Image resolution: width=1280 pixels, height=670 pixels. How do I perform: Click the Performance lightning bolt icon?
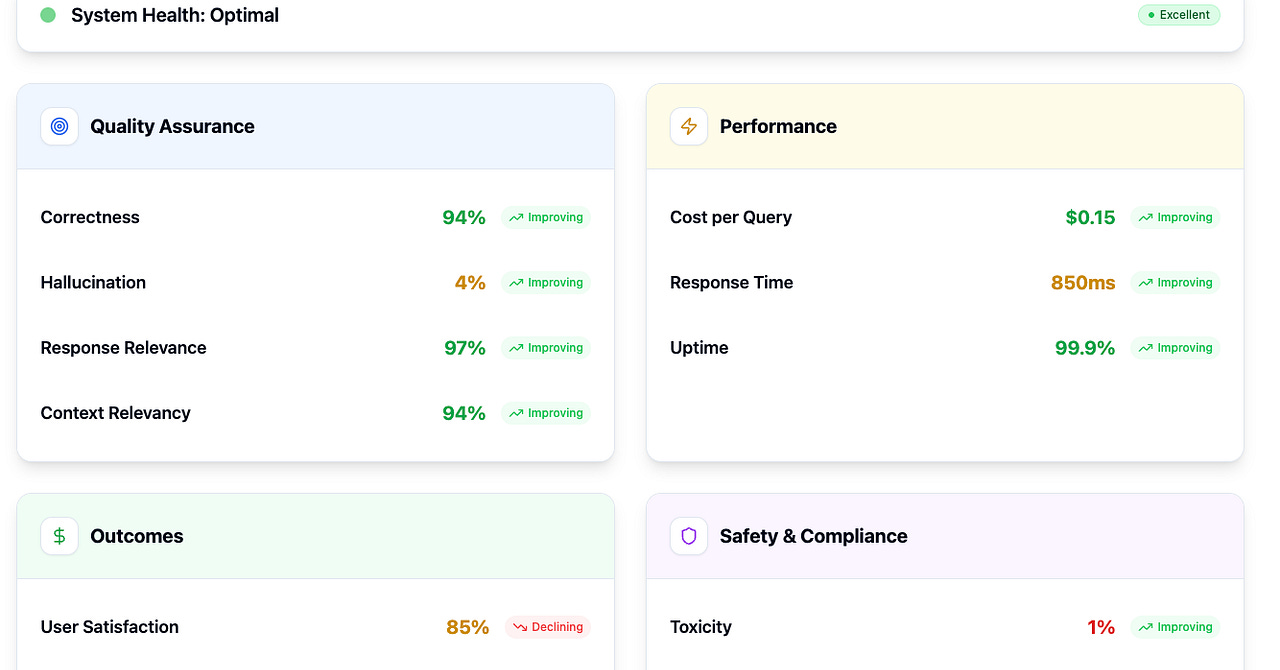pos(689,126)
